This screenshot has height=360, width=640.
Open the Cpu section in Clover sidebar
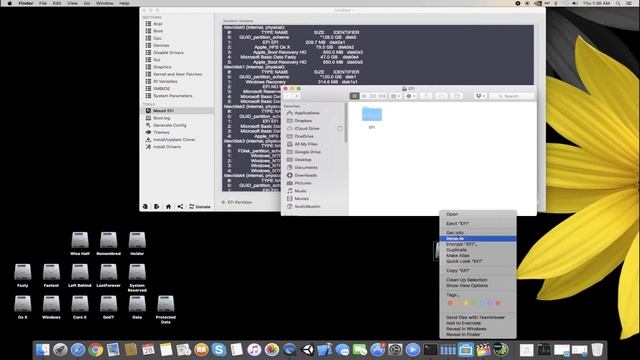[x=157, y=38]
